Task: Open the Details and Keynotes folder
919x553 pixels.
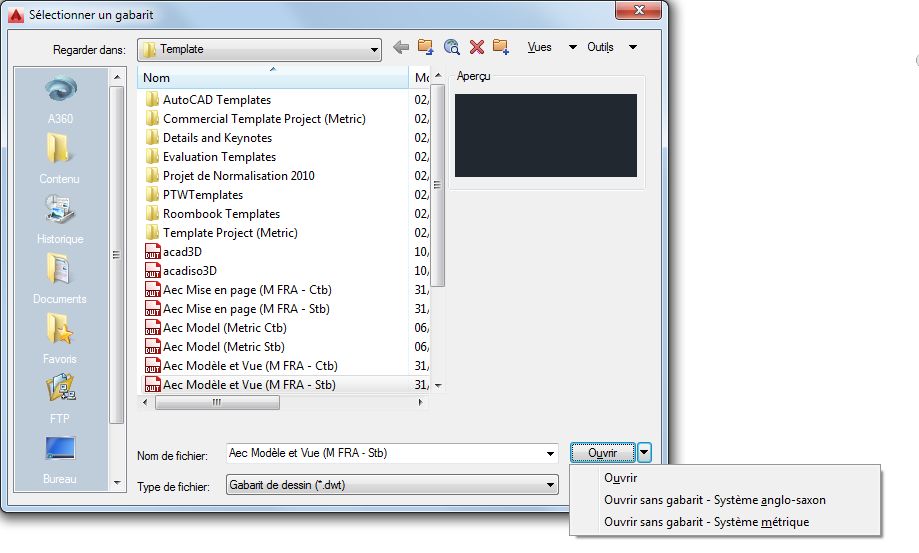Action: (x=209, y=138)
